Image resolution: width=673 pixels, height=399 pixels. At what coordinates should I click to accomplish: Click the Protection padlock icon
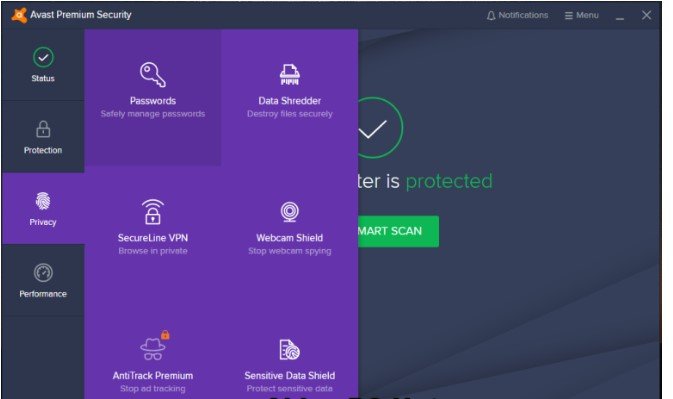43,129
